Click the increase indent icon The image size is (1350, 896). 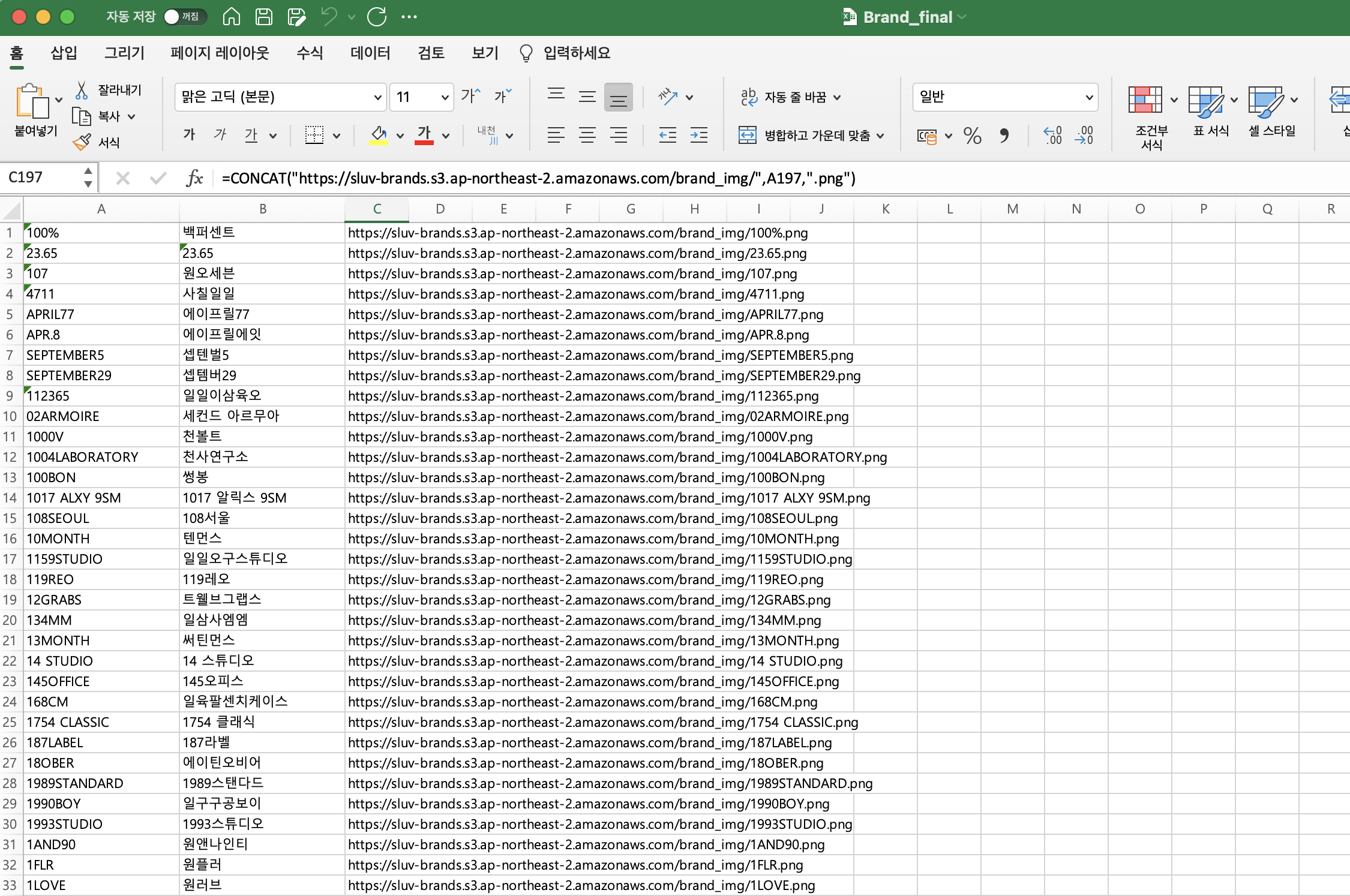(x=699, y=136)
